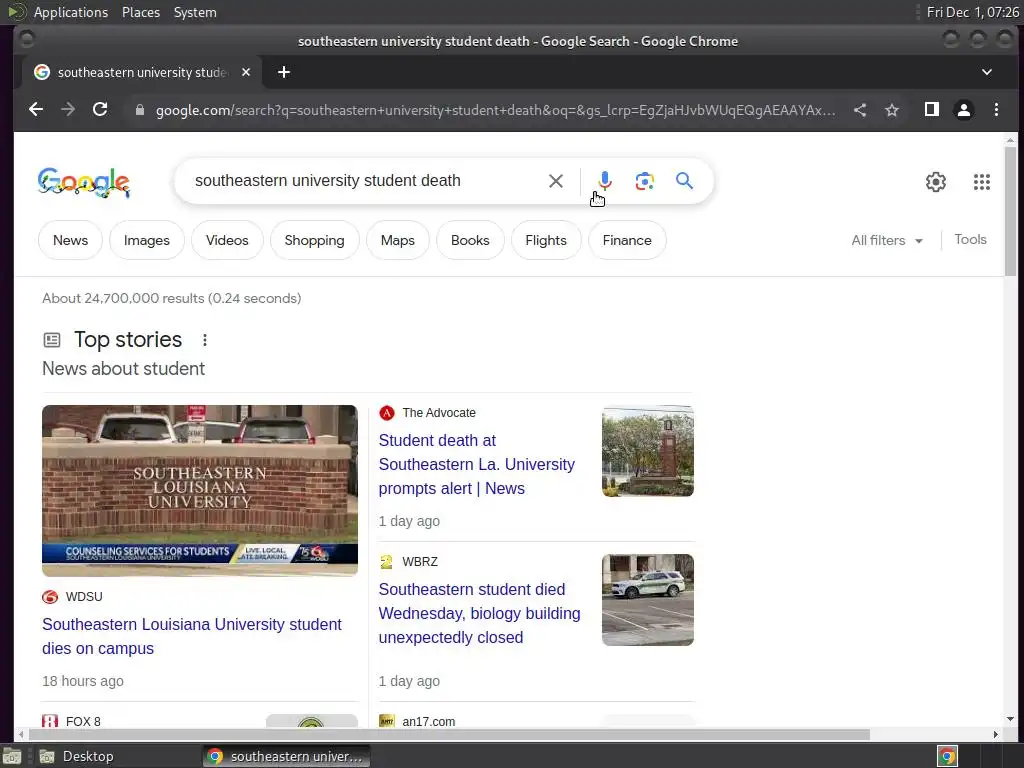This screenshot has height=768, width=1024.
Task: Click into the Google search box
Action: click(x=366, y=181)
